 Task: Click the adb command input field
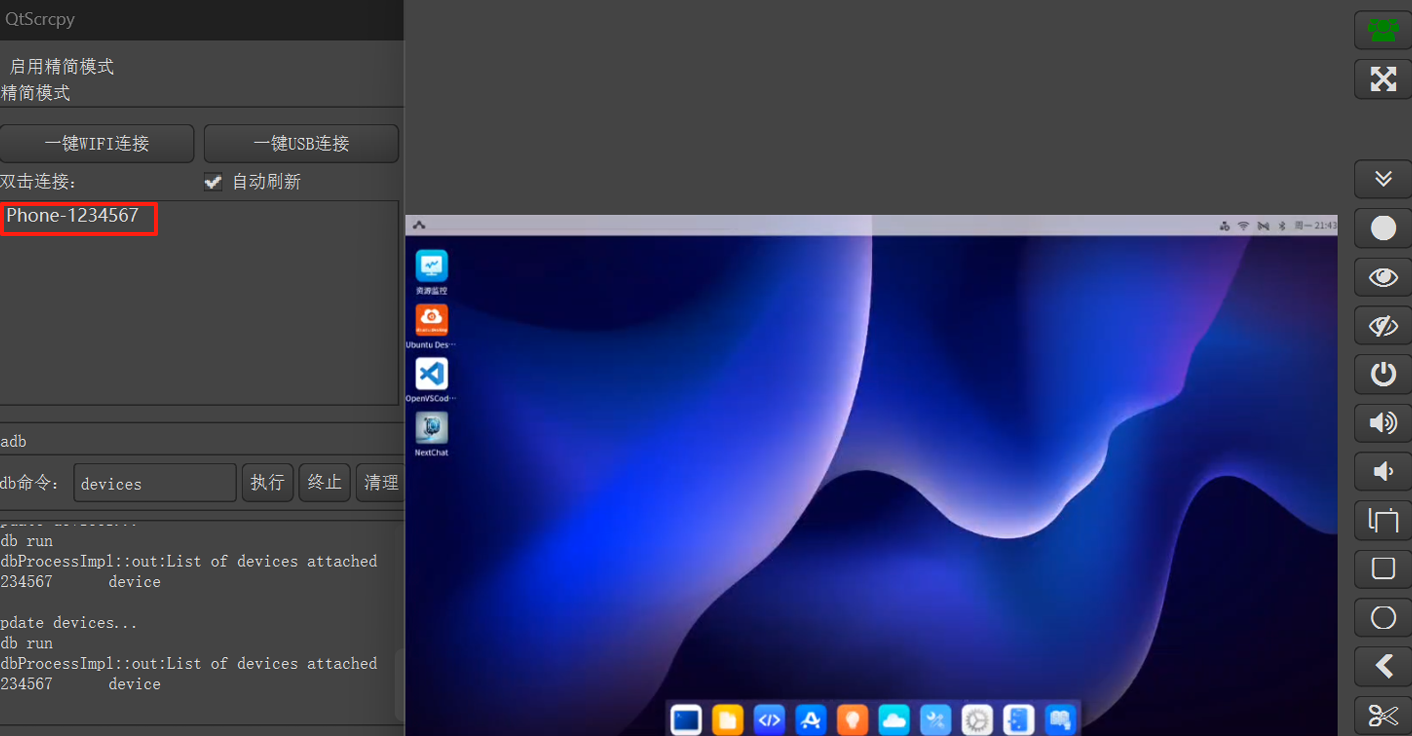pyautogui.click(x=155, y=483)
